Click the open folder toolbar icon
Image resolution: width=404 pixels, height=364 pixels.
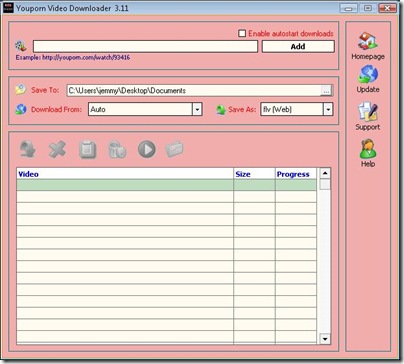175,149
